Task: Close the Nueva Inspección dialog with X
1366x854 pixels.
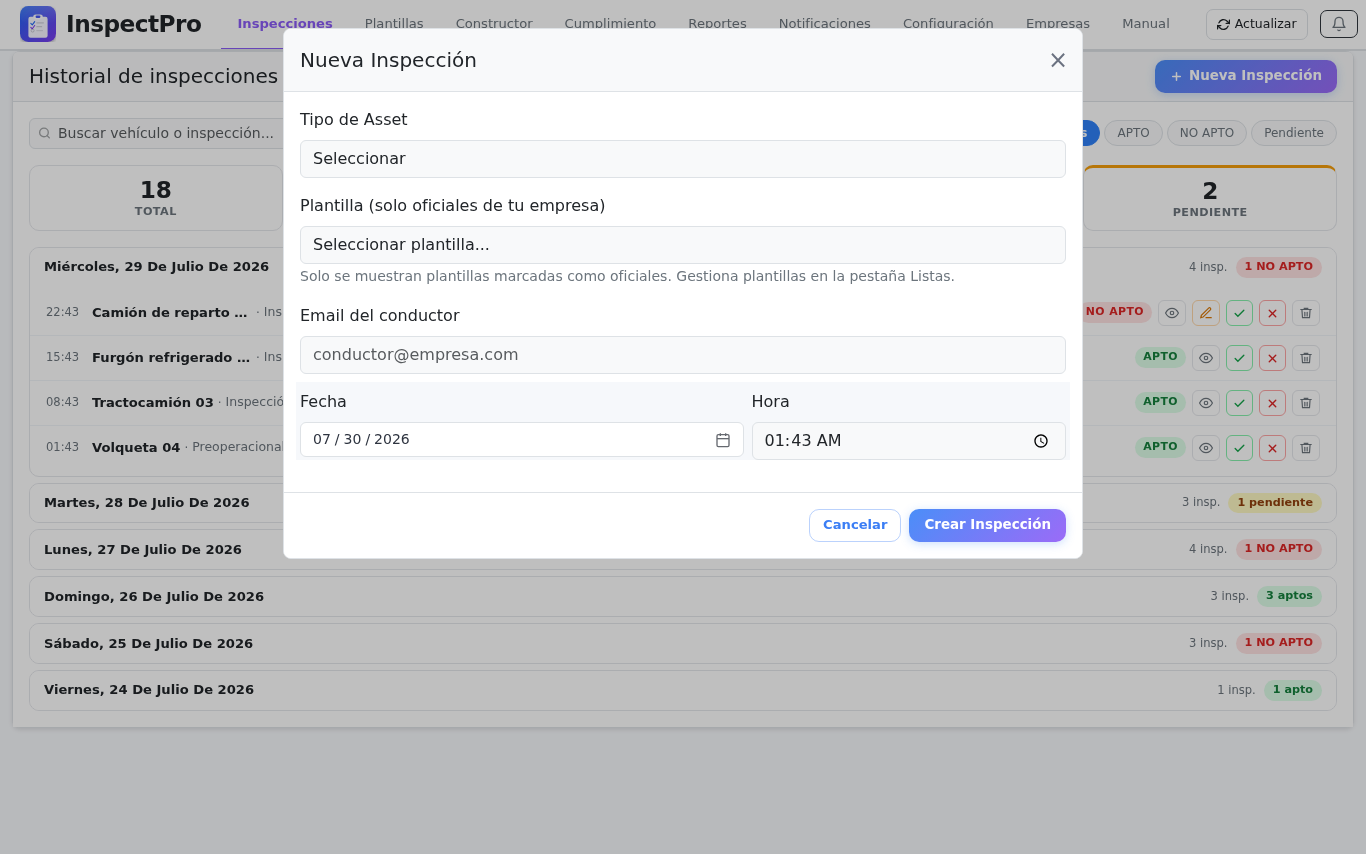Action: (1058, 60)
